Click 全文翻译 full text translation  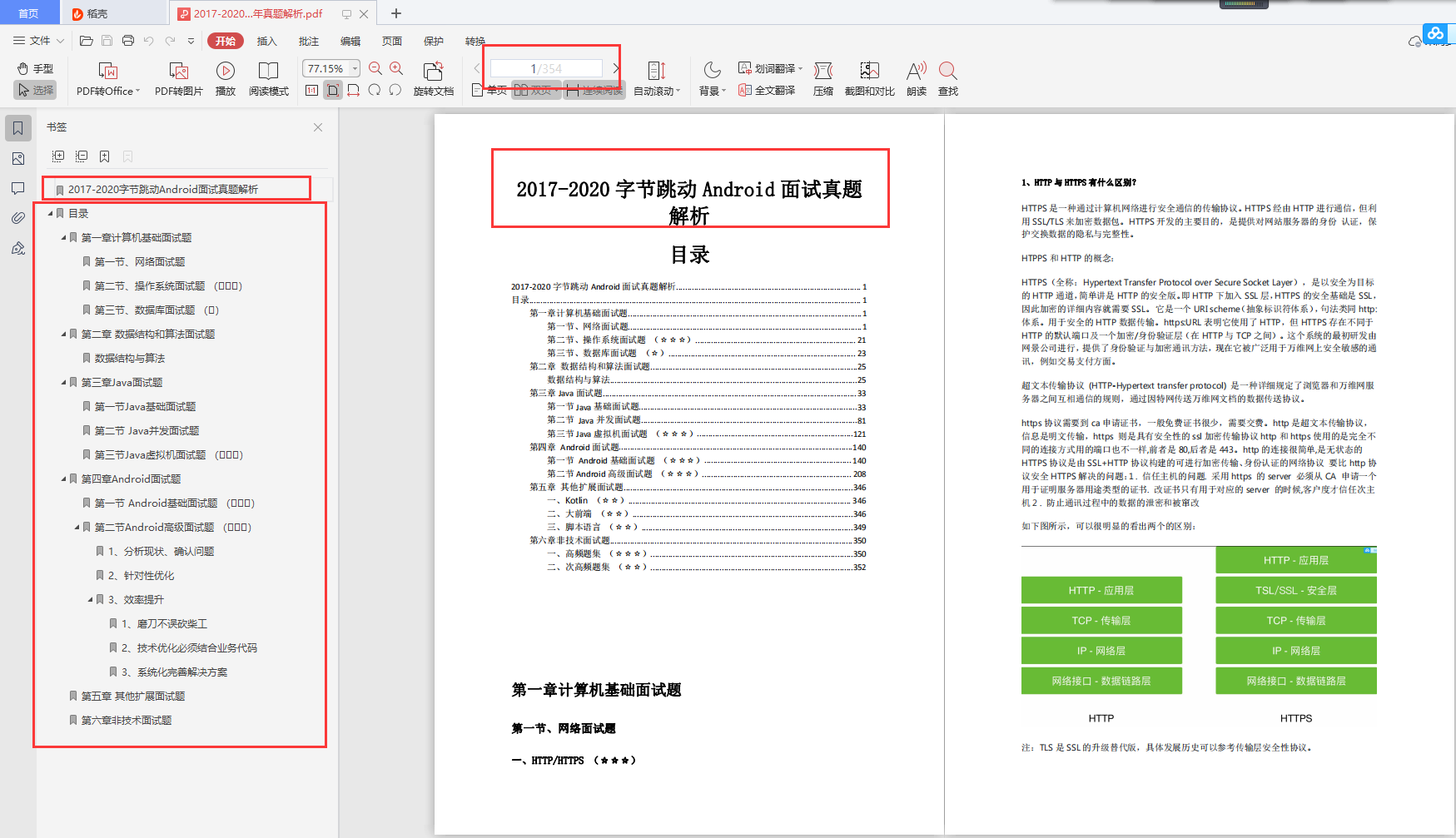[x=767, y=90]
